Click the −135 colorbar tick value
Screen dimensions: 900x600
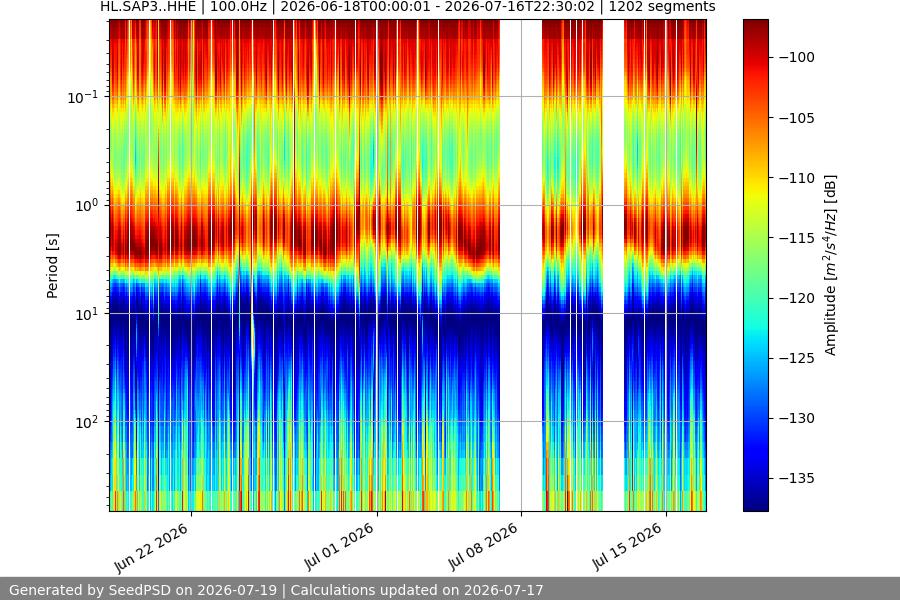[x=797, y=478]
